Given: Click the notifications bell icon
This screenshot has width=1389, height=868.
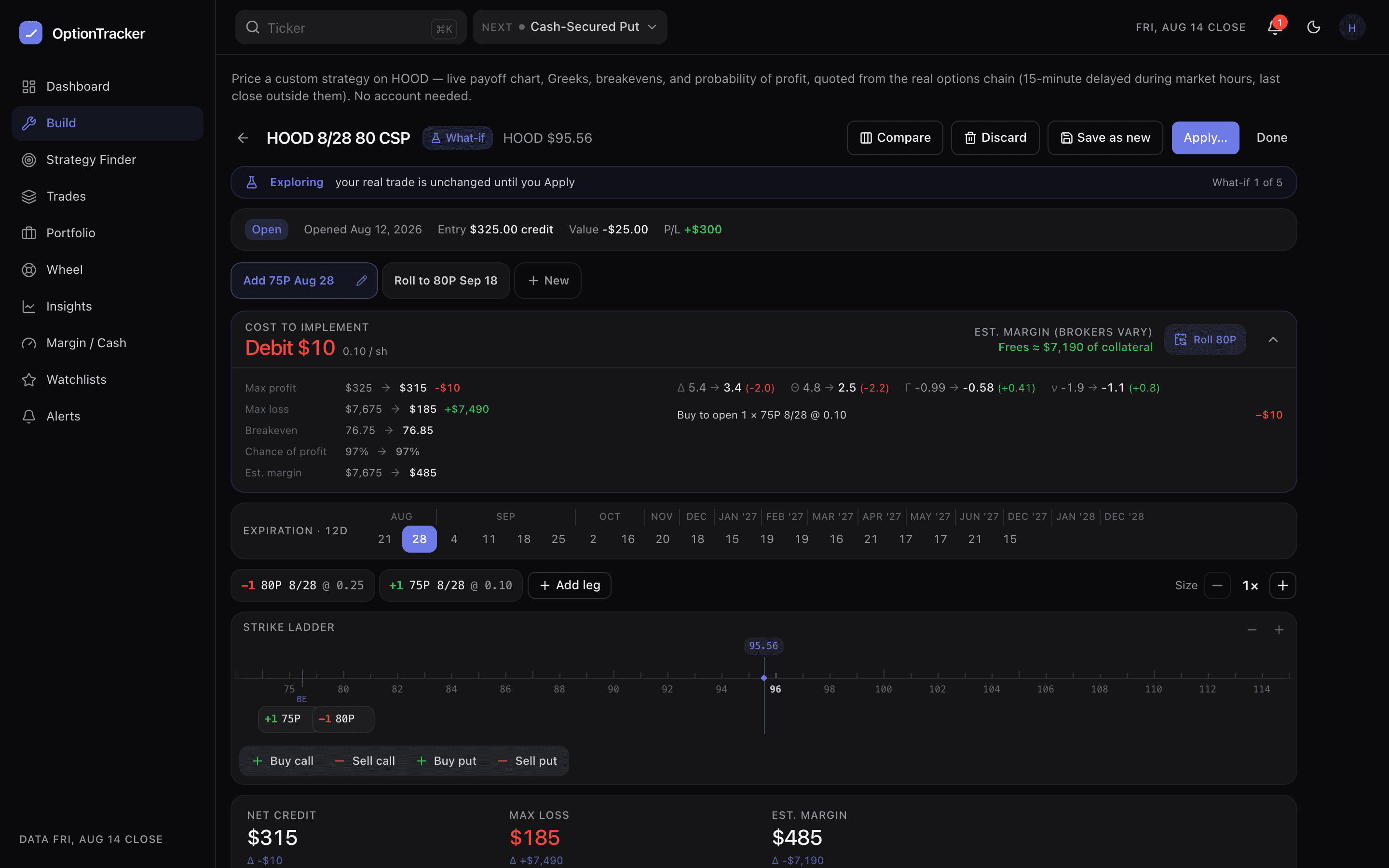Looking at the screenshot, I should 1275,27.
